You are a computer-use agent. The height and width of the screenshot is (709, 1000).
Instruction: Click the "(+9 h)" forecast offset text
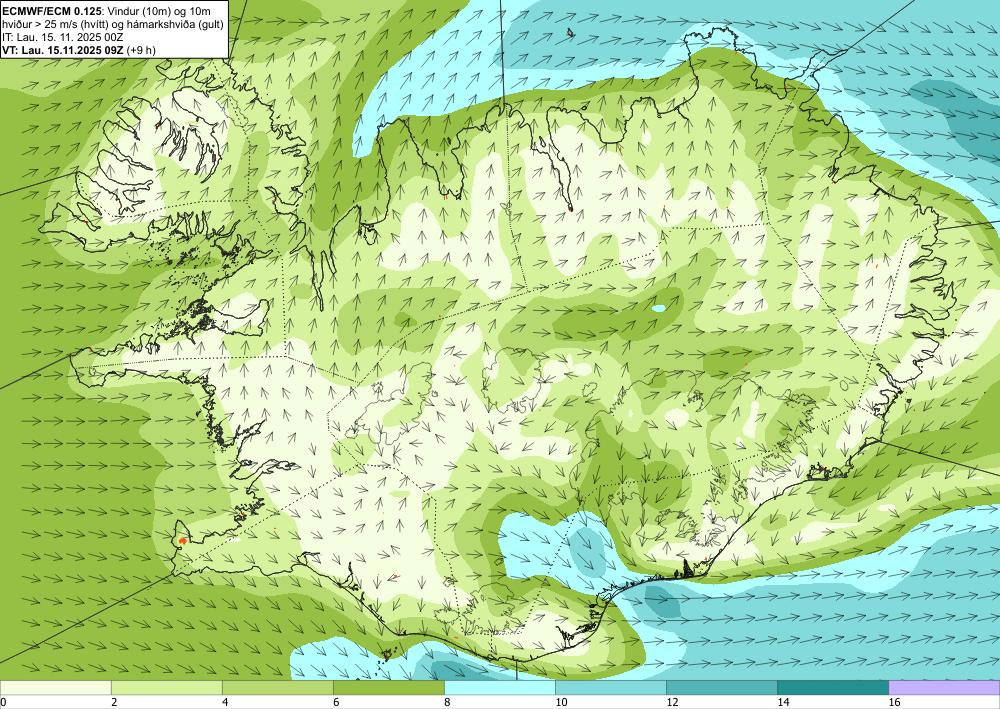(x=141, y=50)
